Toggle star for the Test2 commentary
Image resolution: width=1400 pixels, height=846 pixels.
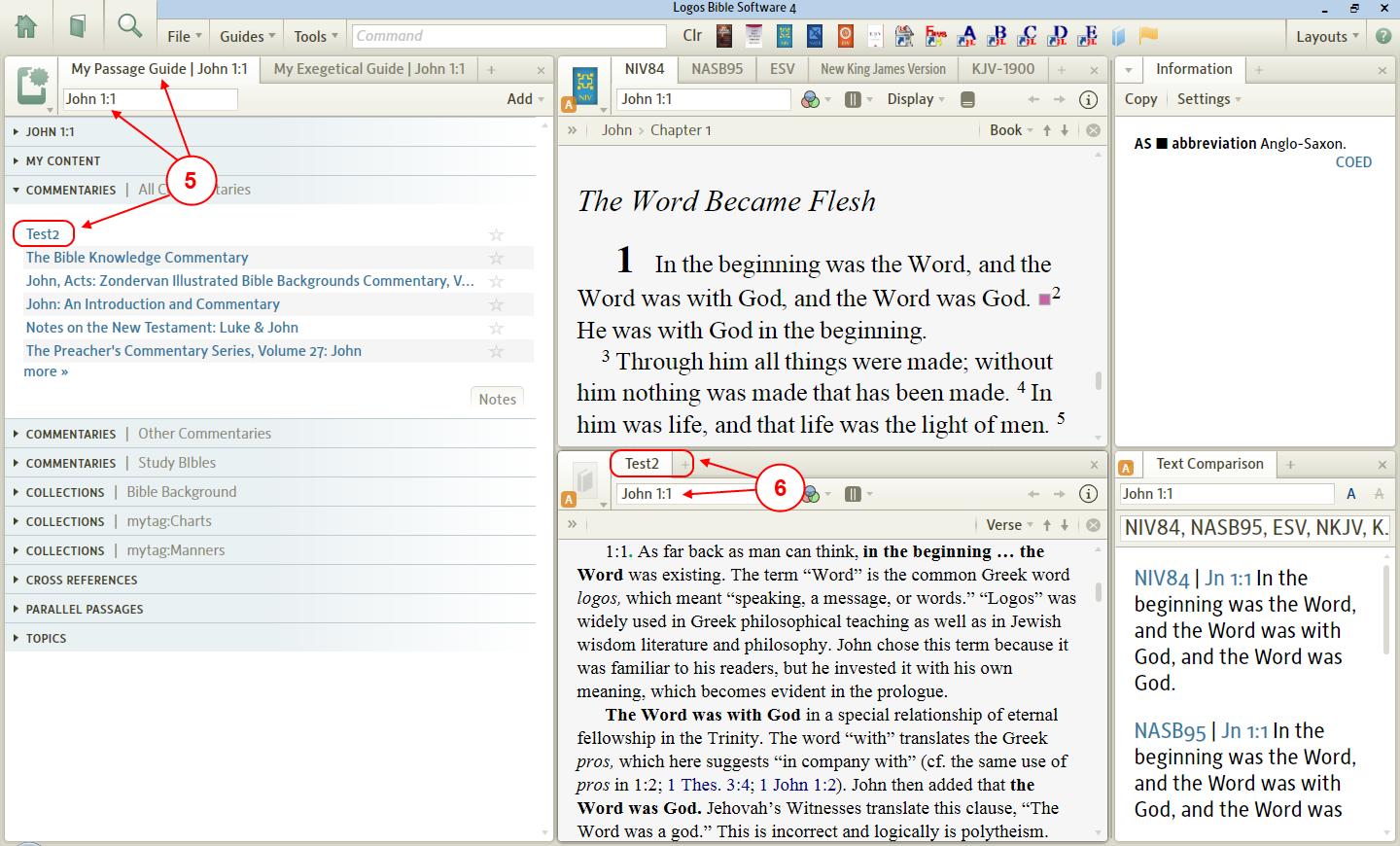496,234
